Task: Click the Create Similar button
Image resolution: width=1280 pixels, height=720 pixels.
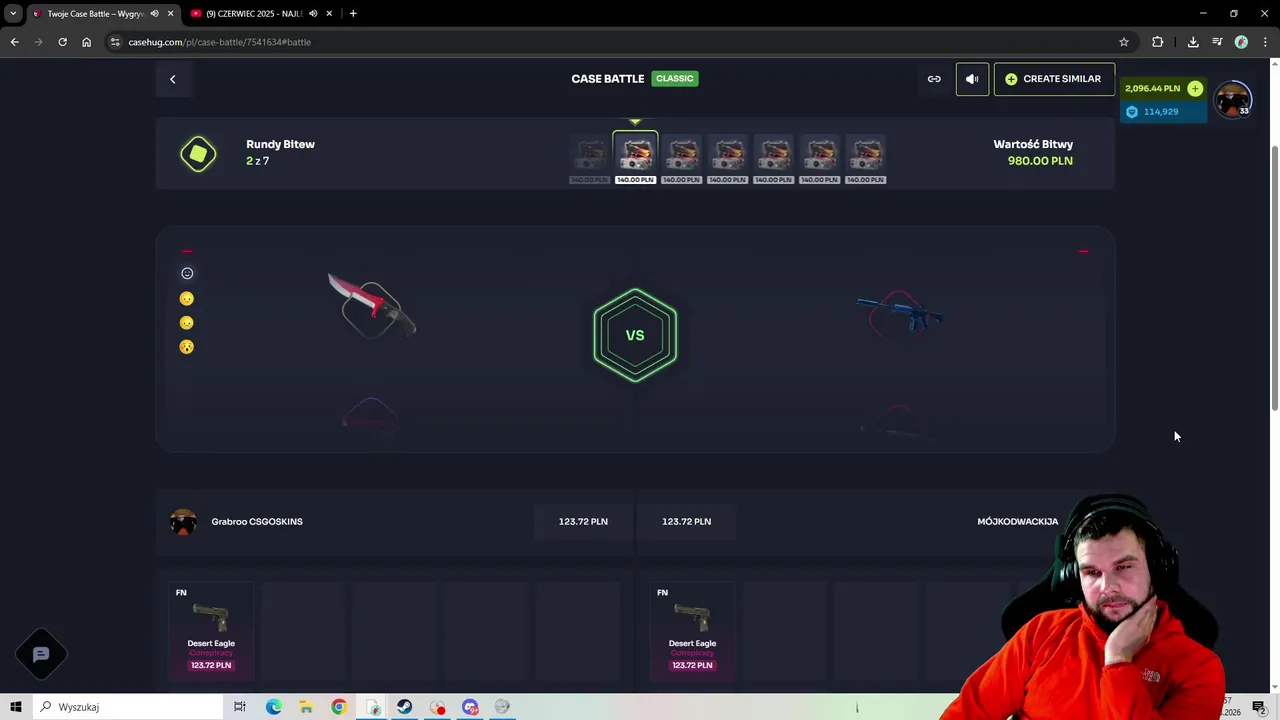Action: point(1054,79)
